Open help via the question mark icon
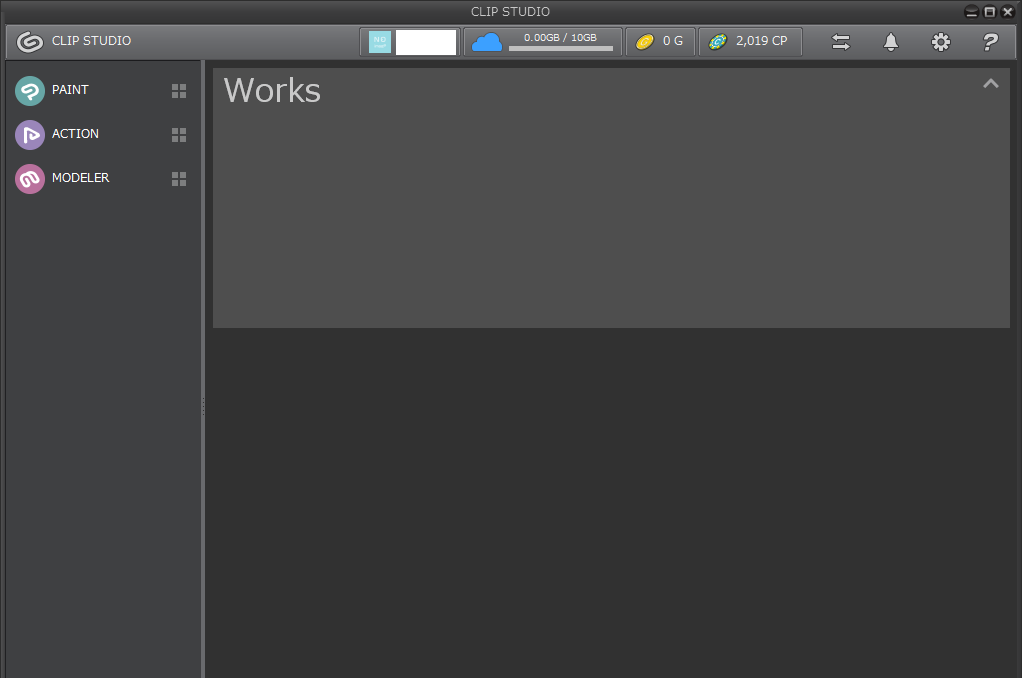Screen dimensions: 1022x678 click(990, 42)
